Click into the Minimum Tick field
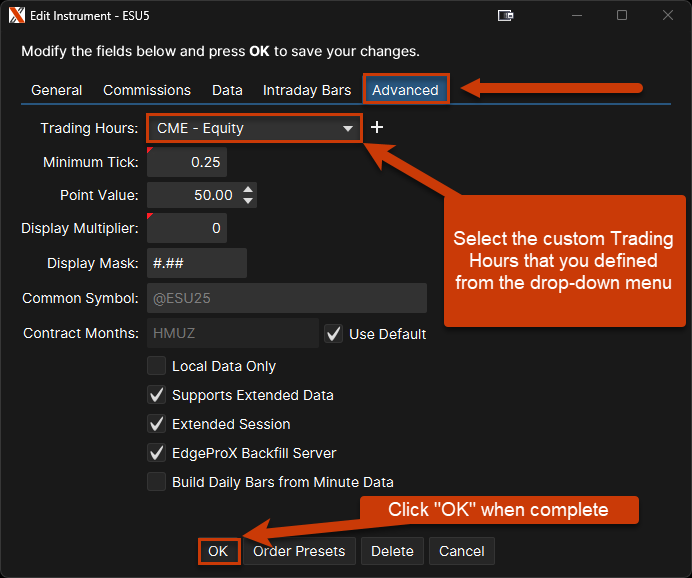 click(x=187, y=162)
